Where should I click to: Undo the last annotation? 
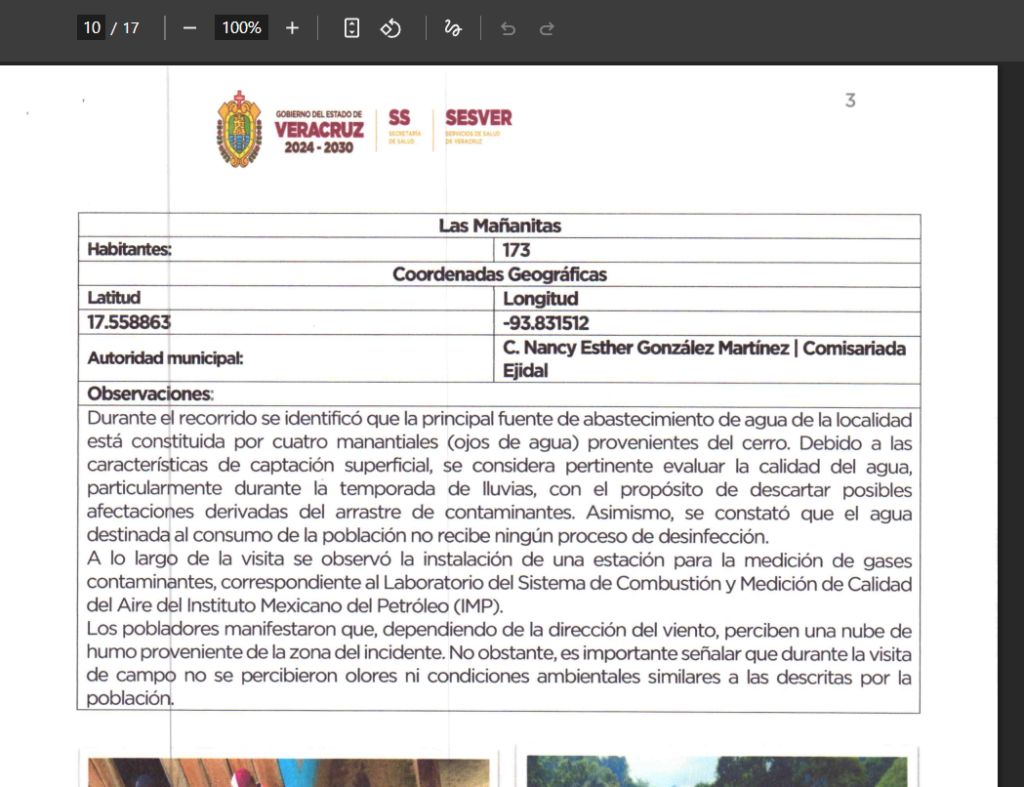(507, 28)
